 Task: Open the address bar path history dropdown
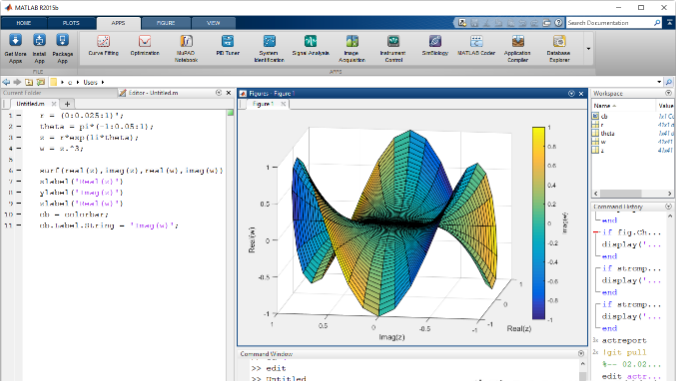(659, 82)
